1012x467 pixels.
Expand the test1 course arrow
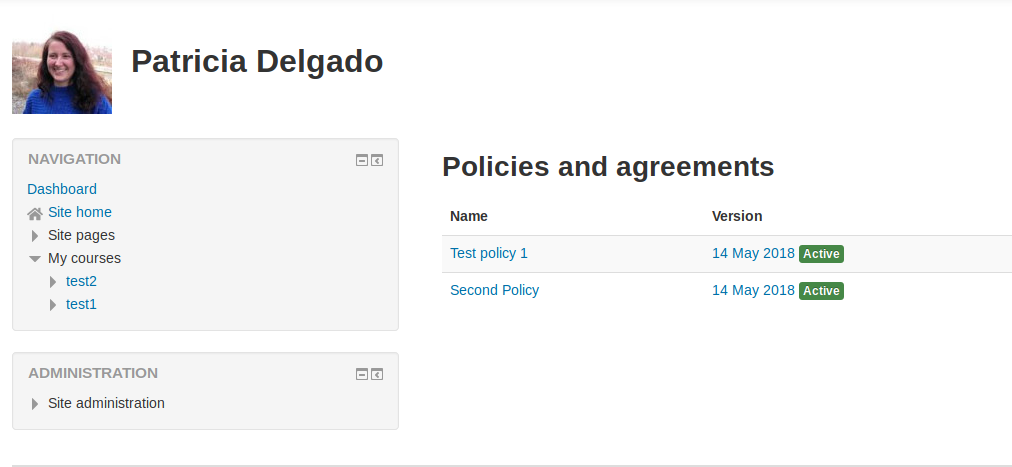pos(53,305)
